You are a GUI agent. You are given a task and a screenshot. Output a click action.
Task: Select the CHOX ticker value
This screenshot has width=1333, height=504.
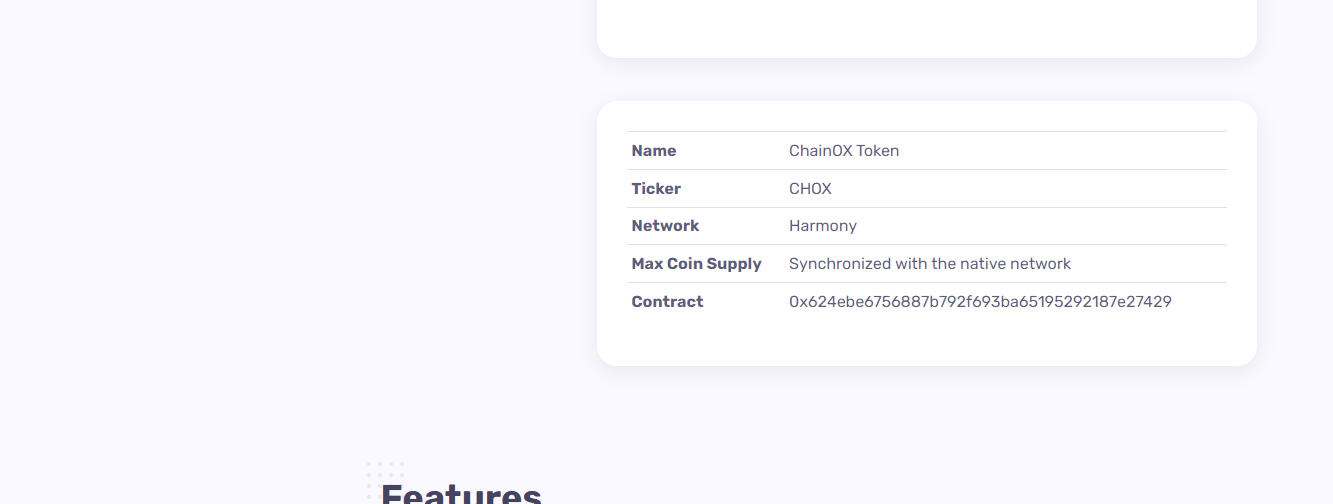coord(810,189)
